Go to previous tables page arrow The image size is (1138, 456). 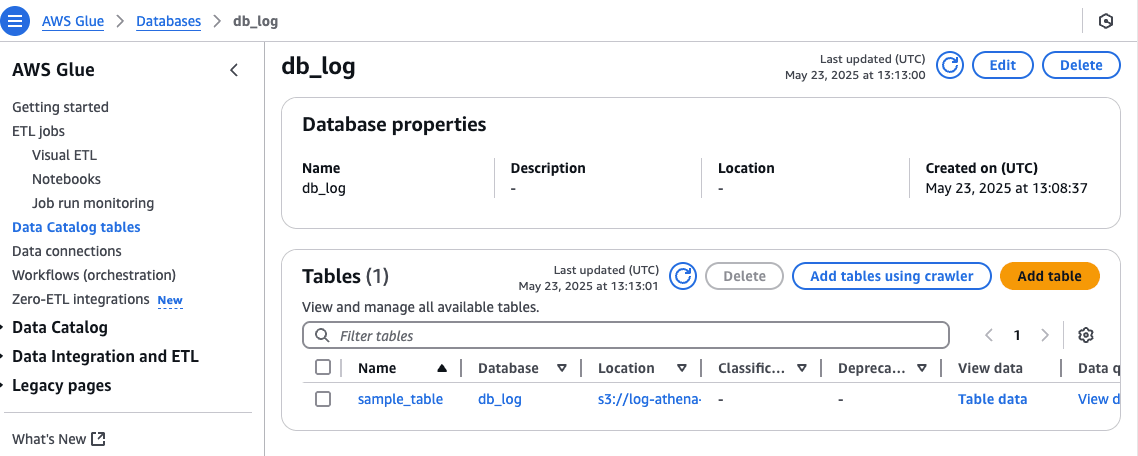989,335
